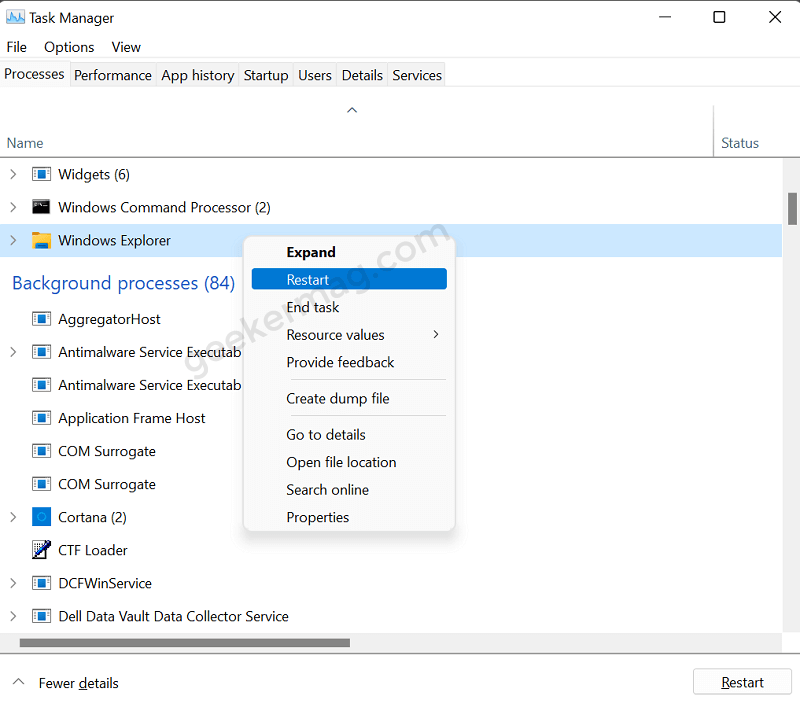
Task: Click the horizontal scrollbar thumb
Action: (185, 643)
